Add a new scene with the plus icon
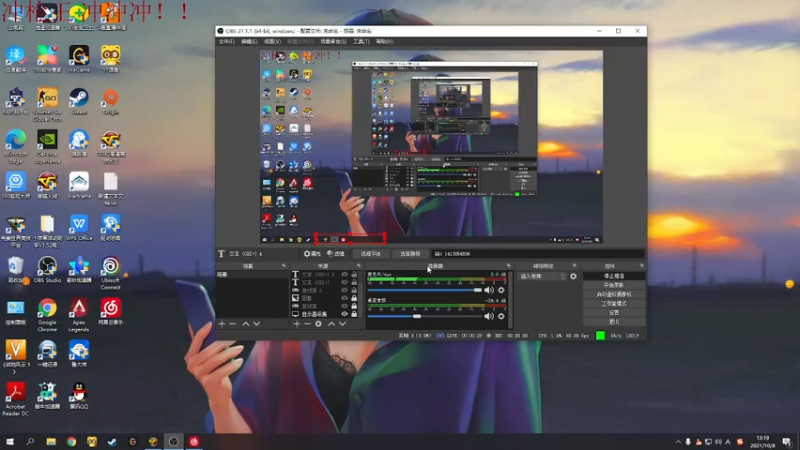This screenshot has width=800, height=450. point(221,324)
